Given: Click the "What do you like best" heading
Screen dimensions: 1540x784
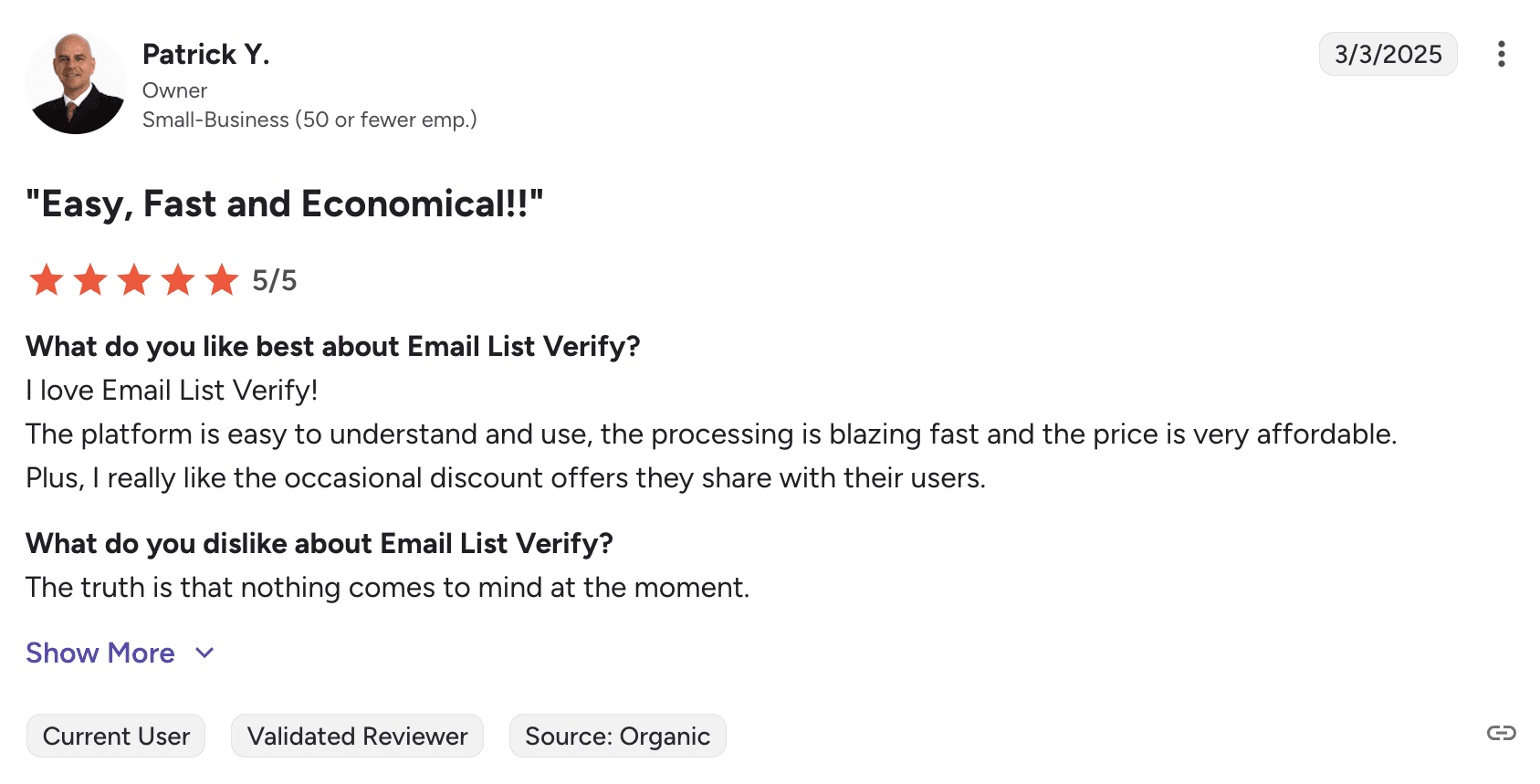Looking at the screenshot, I should 332,347.
